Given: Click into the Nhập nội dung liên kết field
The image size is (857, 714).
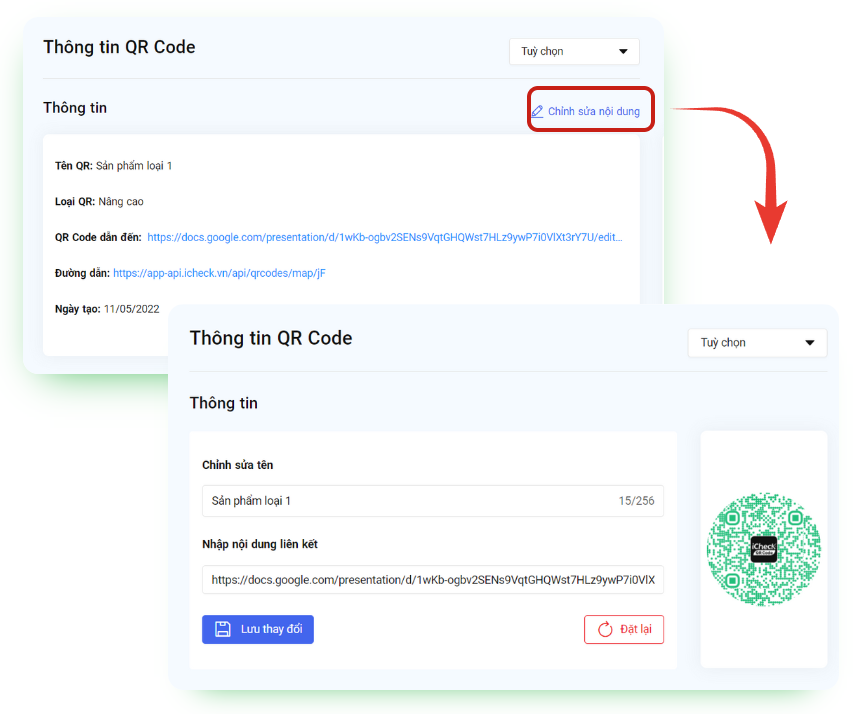Looking at the screenshot, I should 432,579.
